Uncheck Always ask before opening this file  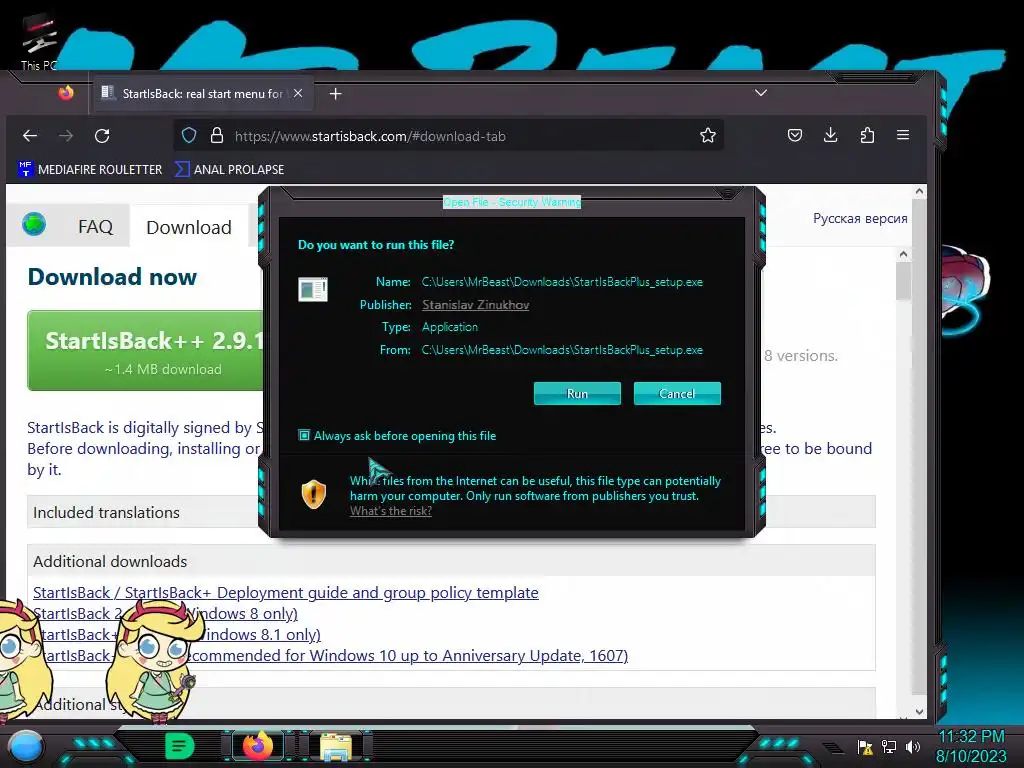(304, 435)
